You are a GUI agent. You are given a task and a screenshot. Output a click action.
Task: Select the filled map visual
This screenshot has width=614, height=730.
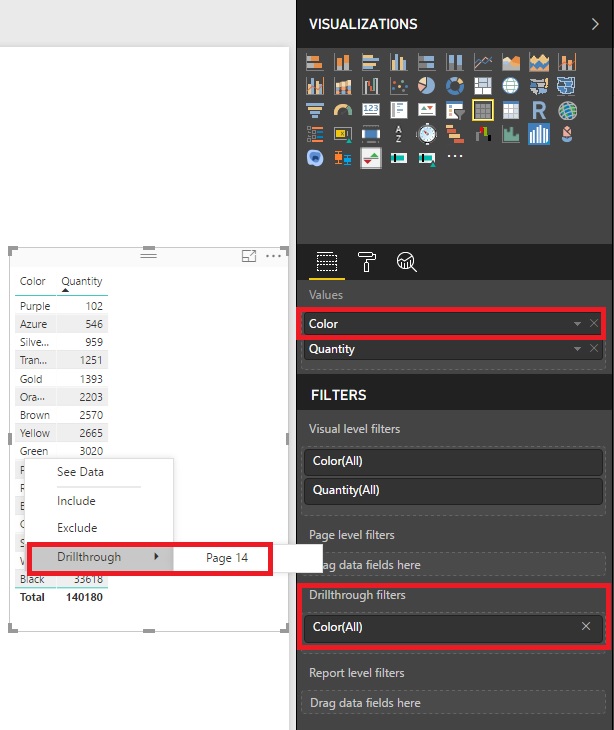coord(539,86)
